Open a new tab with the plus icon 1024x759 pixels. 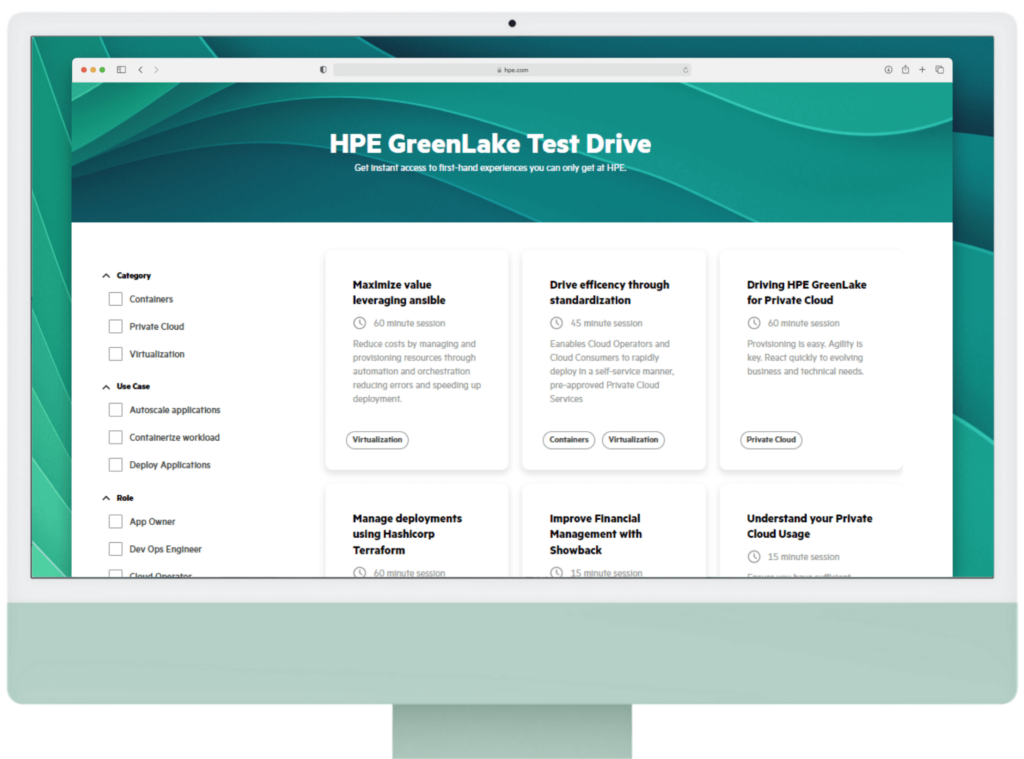922,69
